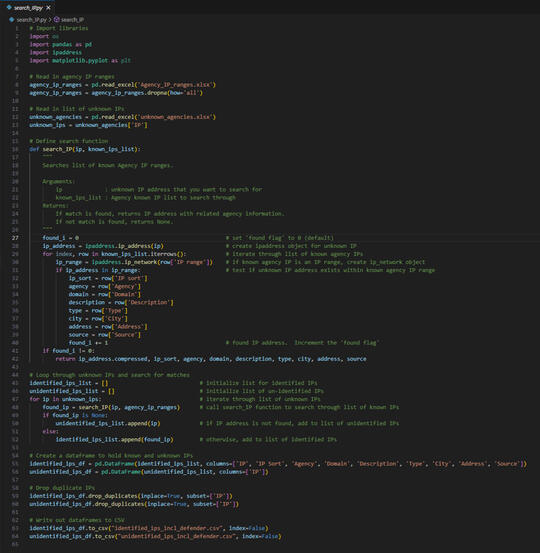This screenshot has width=540, height=553.
Task: Click the Python file icon in breadcrumb
Action: pyautogui.click(x=12, y=20)
